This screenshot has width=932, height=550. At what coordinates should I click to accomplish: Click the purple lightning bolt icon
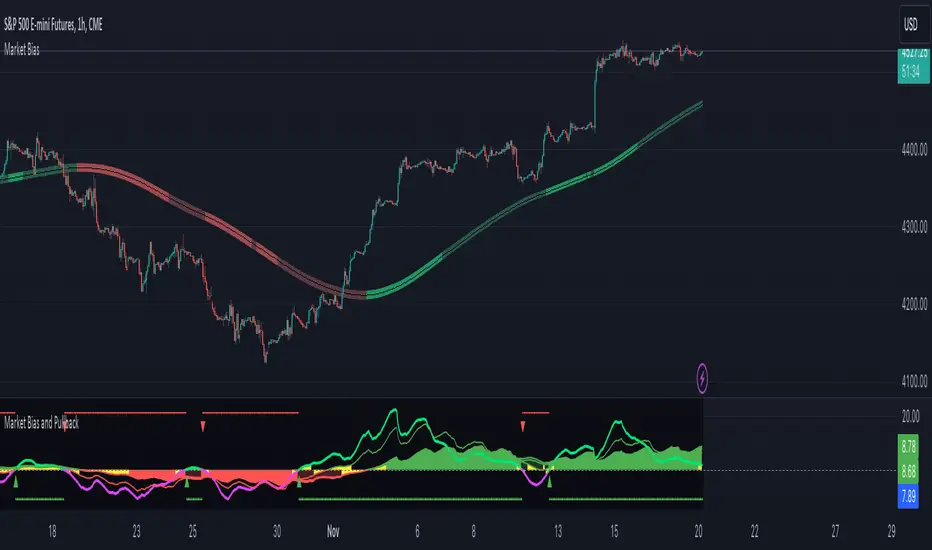702,378
